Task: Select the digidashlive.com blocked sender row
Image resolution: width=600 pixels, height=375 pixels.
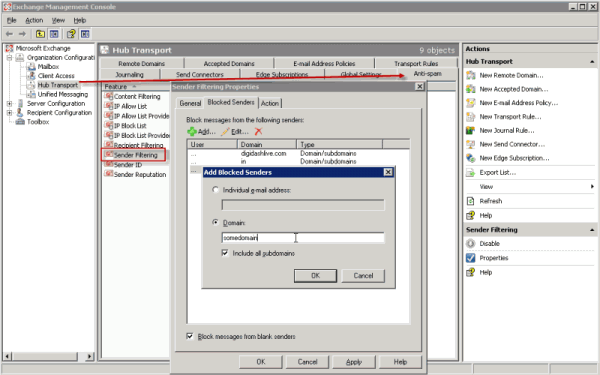Action: pos(298,153)
